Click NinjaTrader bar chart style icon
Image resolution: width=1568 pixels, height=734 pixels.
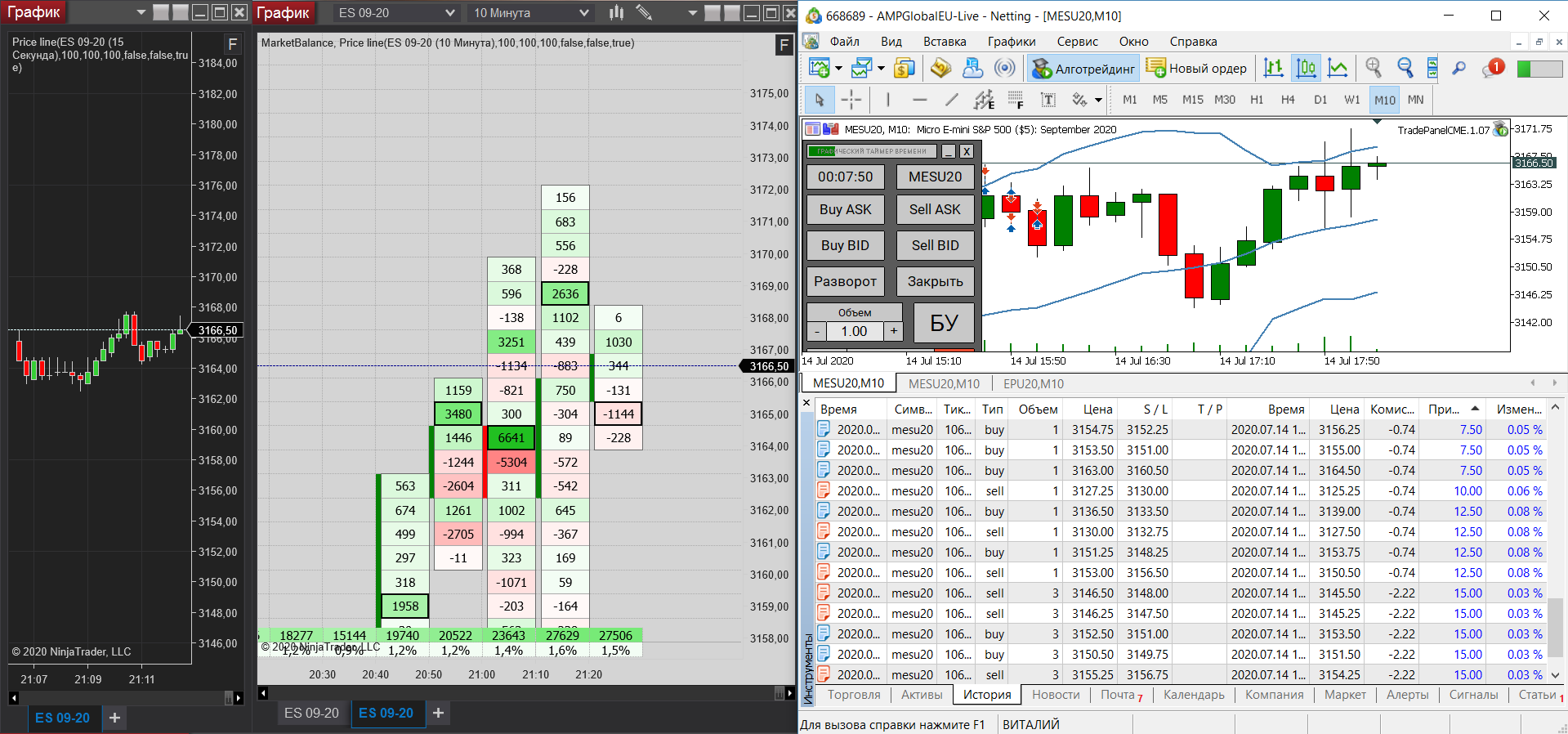click(x=617, y=12)
